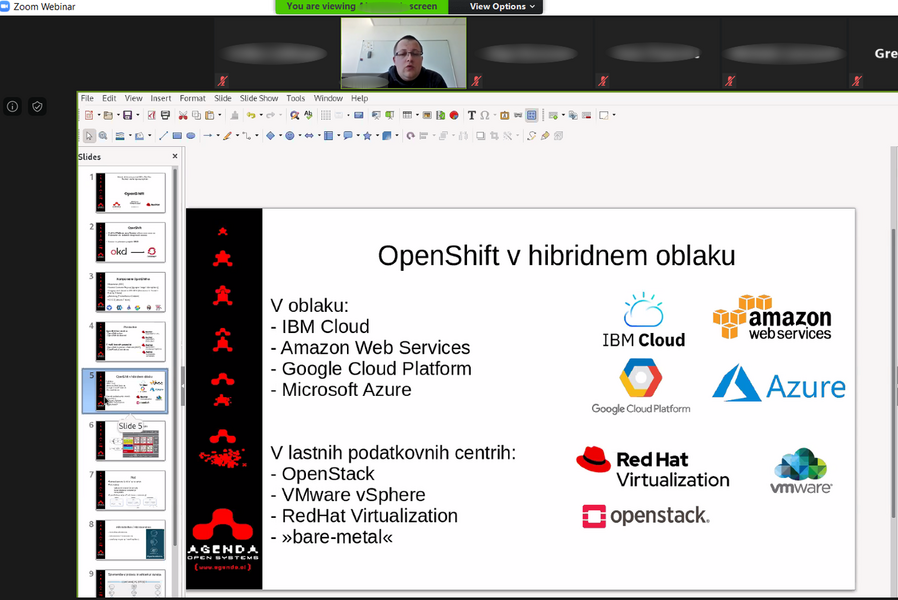Open the Format menu

tap(192, 98)
